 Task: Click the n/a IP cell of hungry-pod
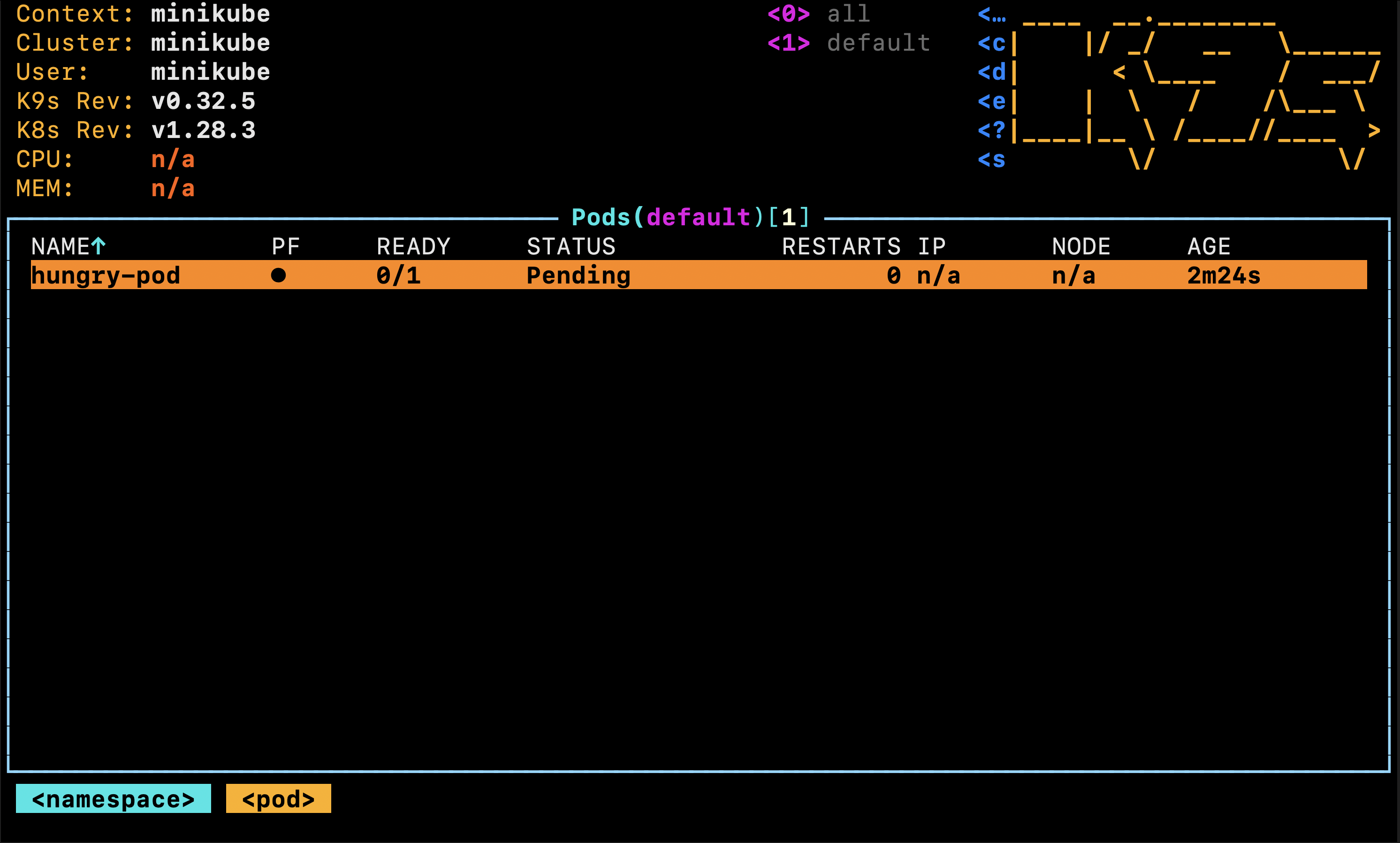click(938, 276)
